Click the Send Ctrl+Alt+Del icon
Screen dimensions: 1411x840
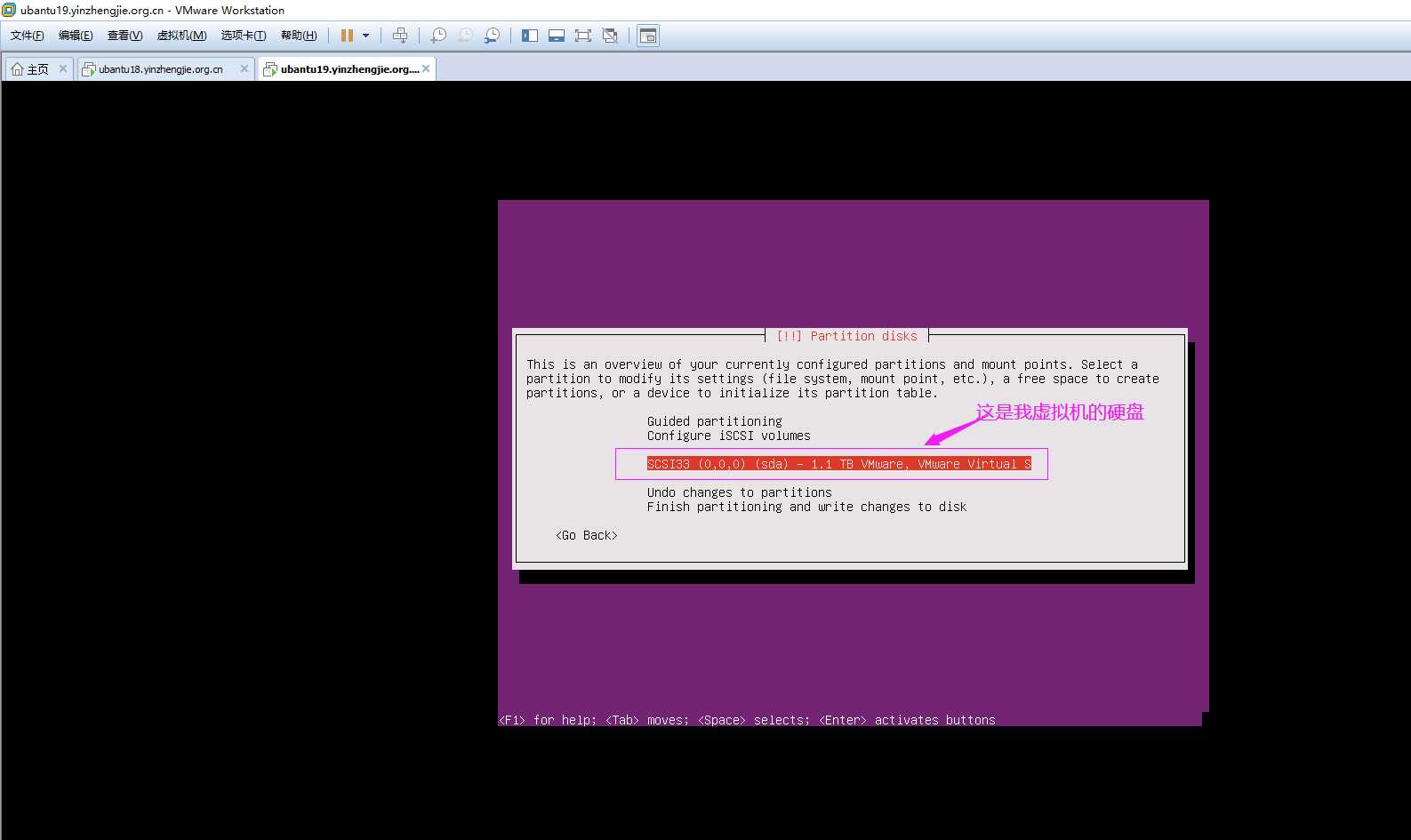[400, 36]
